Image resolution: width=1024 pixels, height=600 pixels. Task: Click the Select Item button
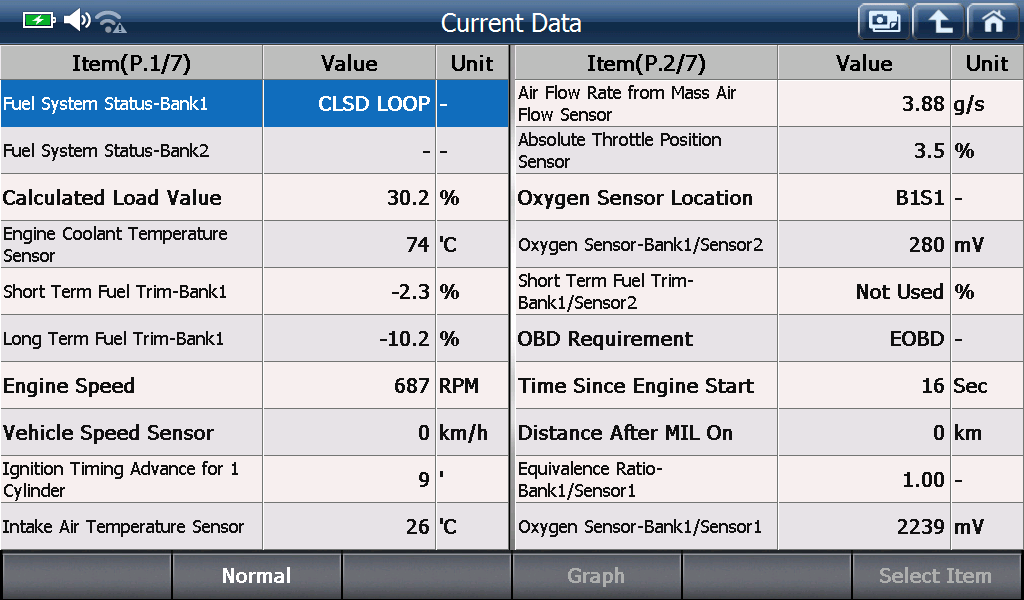(936, 576)
